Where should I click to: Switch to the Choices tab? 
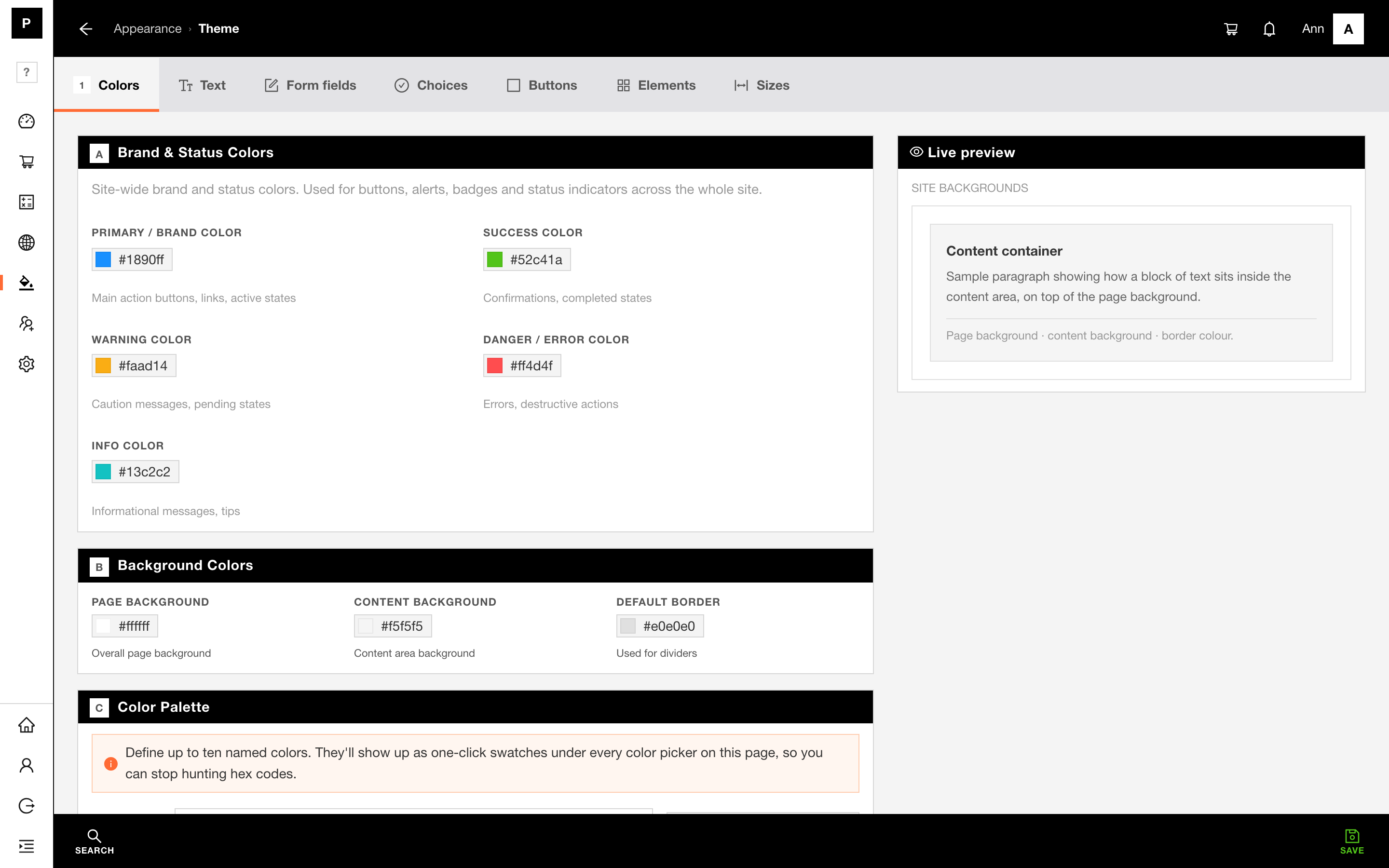(x=431, y=85)
